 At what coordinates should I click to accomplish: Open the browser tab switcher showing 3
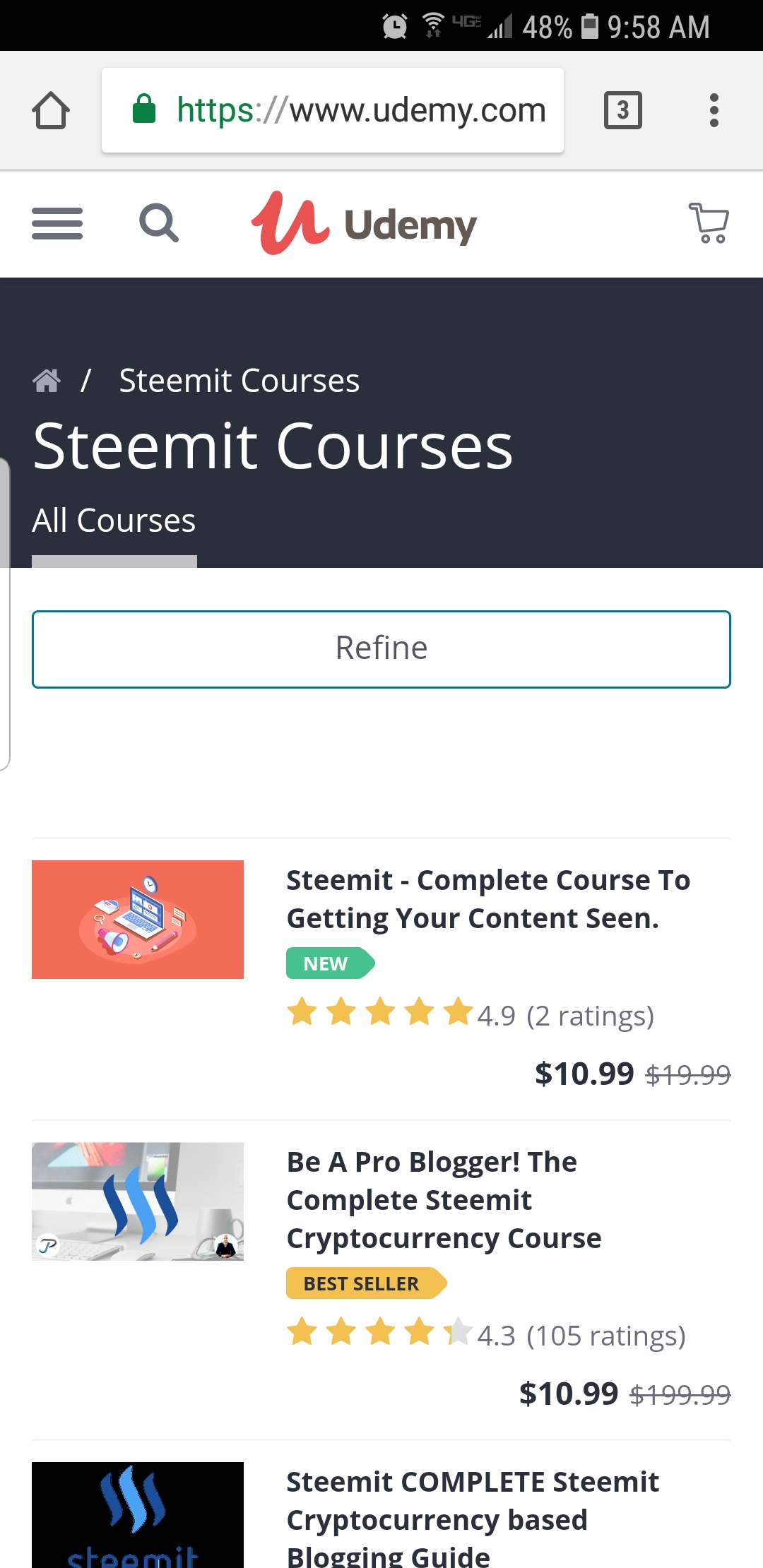[622, 110]
